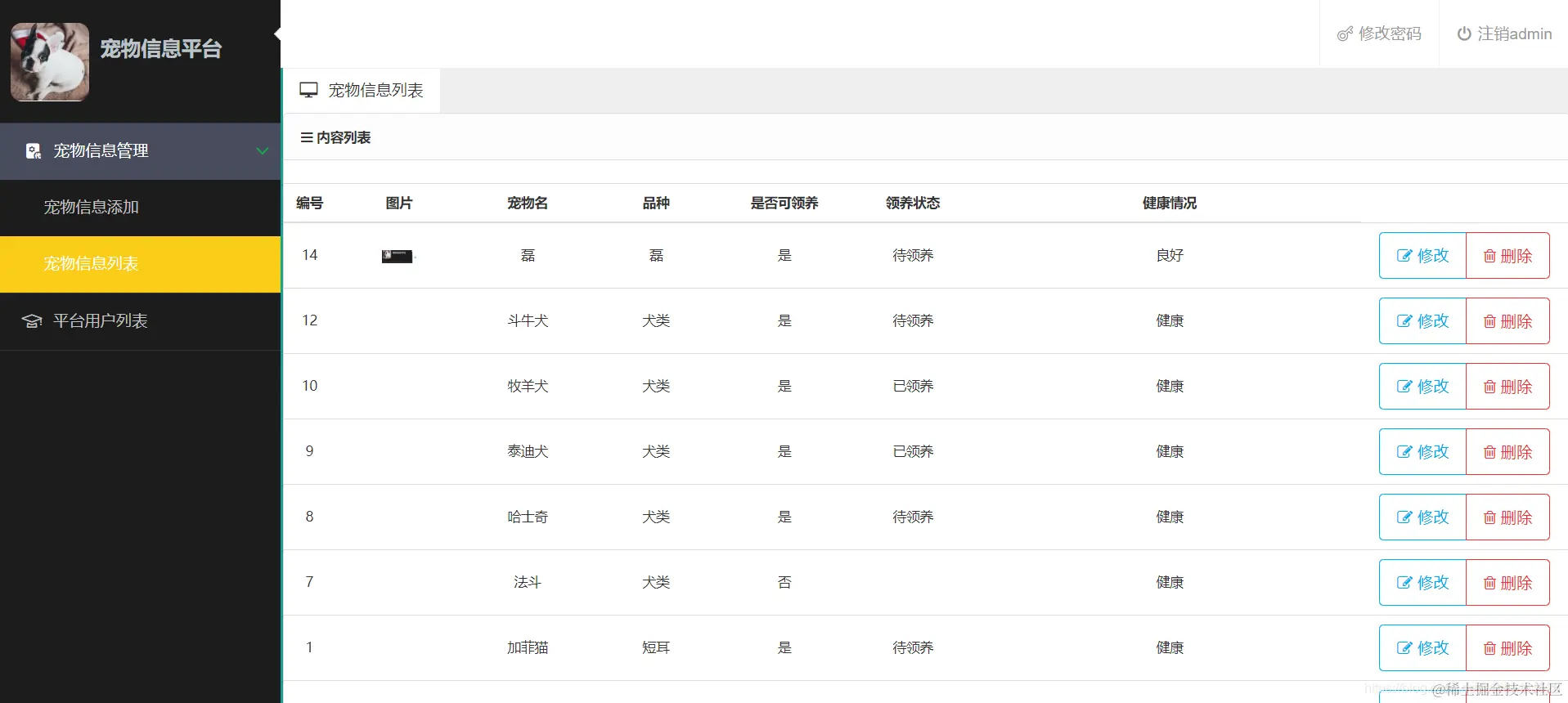Click the 品种 column header
The width and height of the screenshot is (1568, 703).
[656, 203]
